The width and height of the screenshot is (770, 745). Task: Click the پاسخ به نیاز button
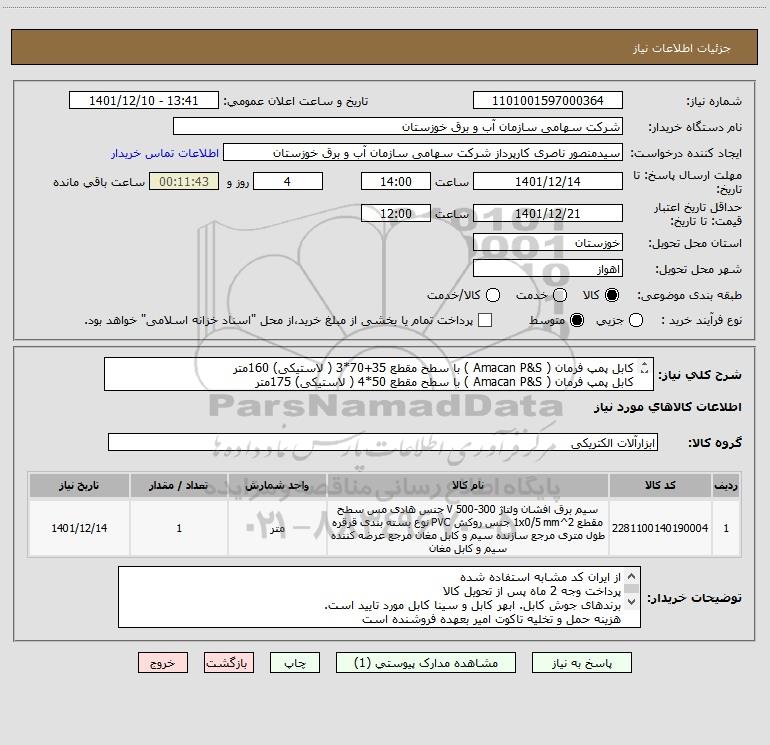[582, 663]
